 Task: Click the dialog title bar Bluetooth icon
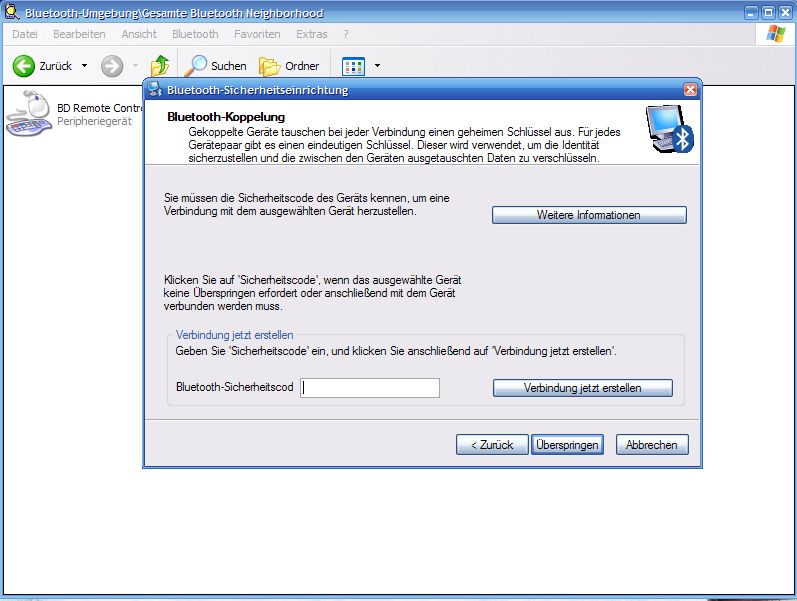(155, 90)
